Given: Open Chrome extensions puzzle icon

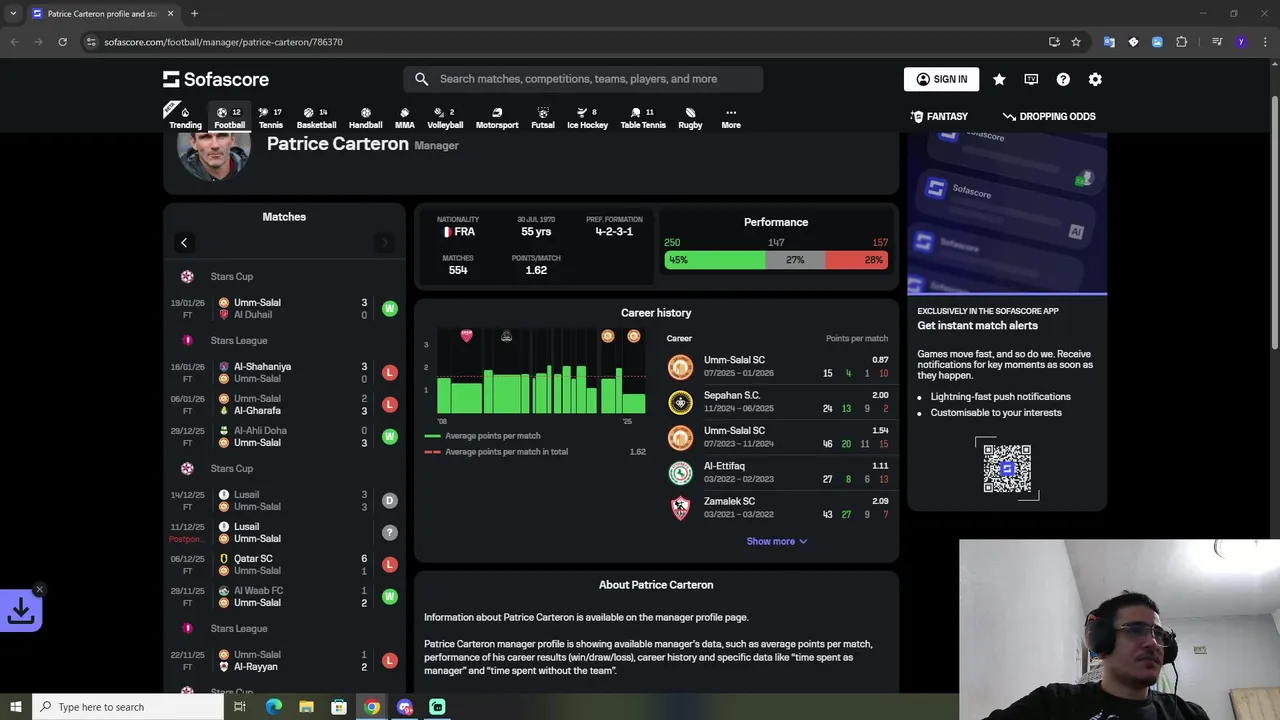Looking at the screenshot, I should coord(1182,42).
